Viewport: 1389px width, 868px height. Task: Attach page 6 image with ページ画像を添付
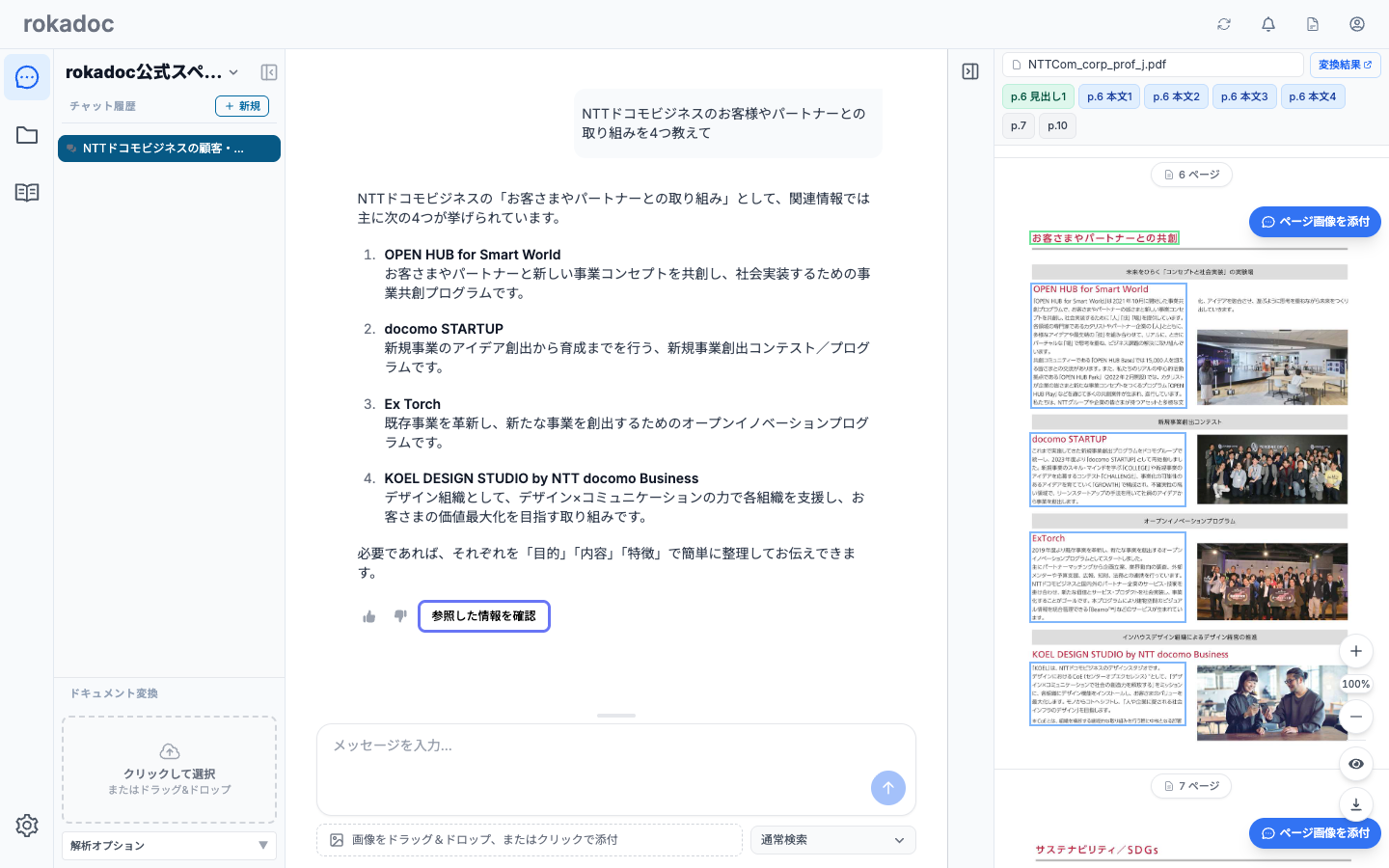[x=1315, y=222]
